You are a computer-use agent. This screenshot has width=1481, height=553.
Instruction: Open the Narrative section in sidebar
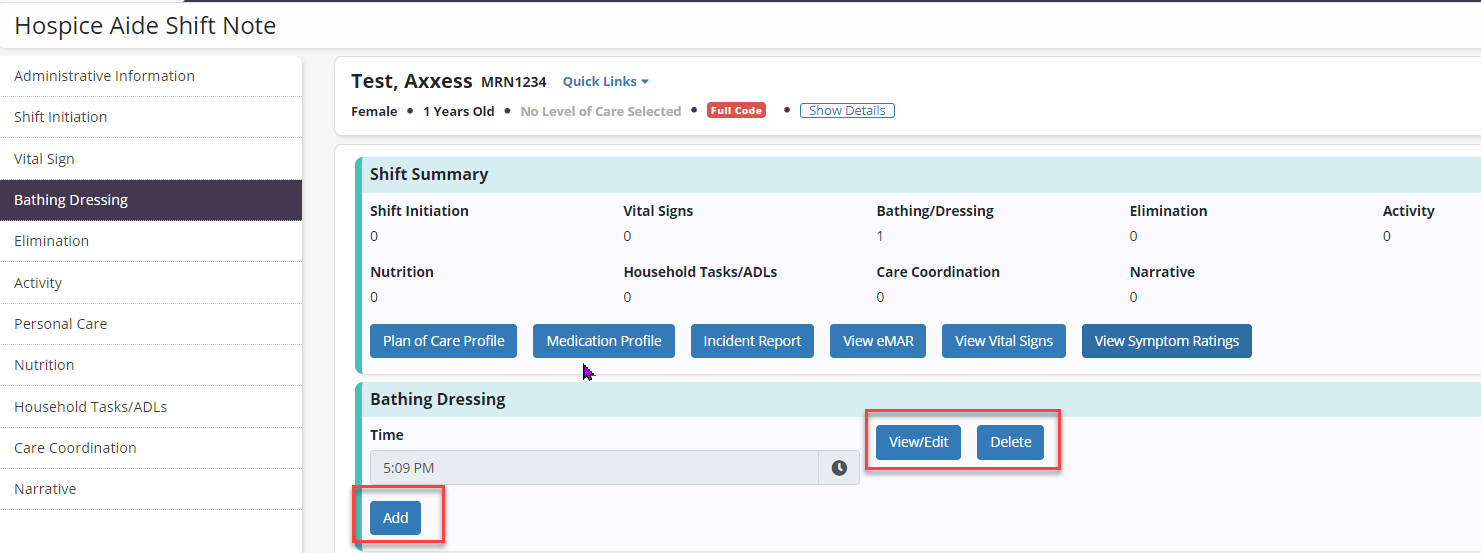[x=45, y=489]
